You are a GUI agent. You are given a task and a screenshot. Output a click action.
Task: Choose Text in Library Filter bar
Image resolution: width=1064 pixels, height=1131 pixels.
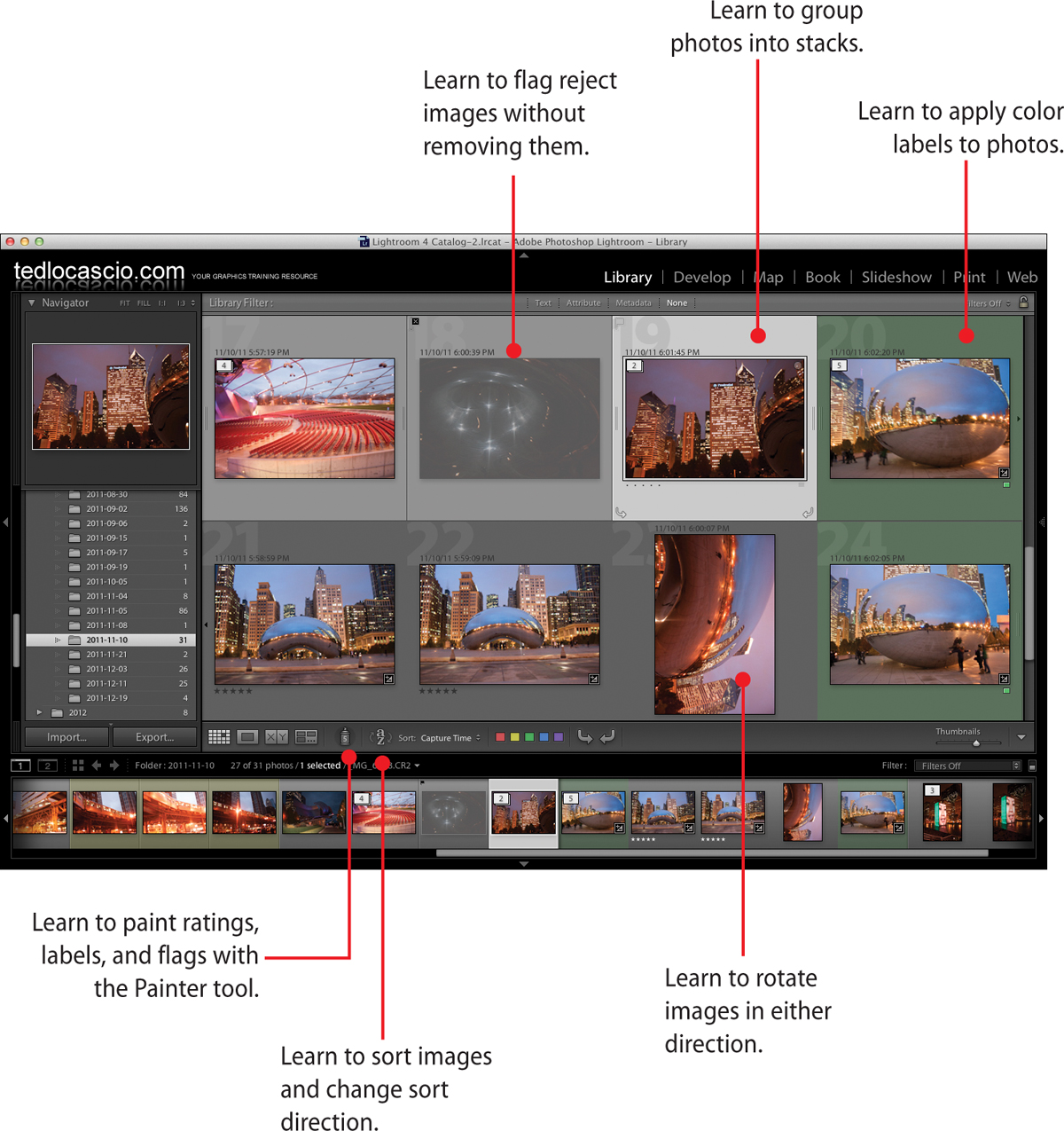[x=543, y=303]
